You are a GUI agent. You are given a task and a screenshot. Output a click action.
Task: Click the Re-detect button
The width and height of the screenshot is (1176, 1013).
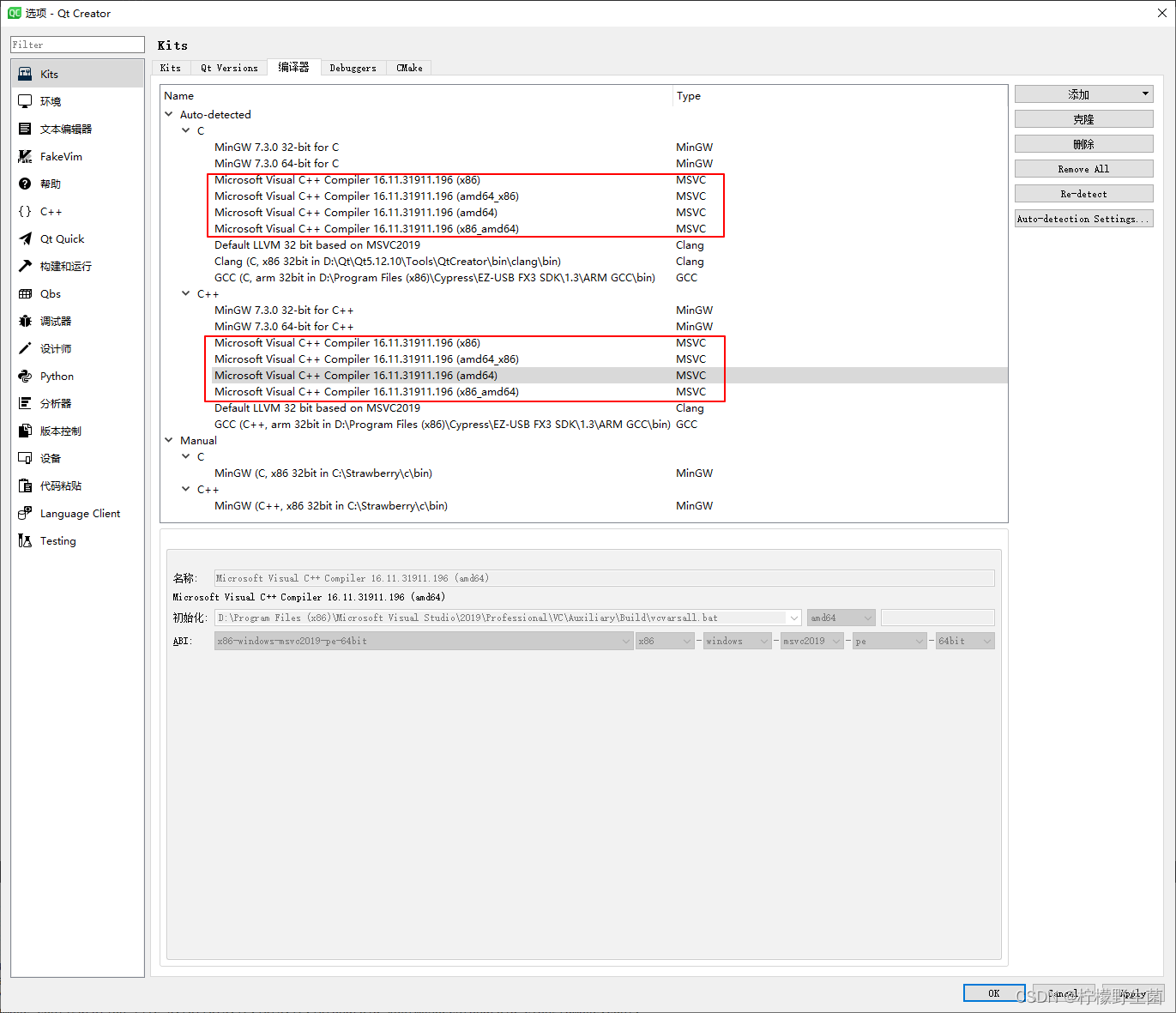[x=1083, y=194]
